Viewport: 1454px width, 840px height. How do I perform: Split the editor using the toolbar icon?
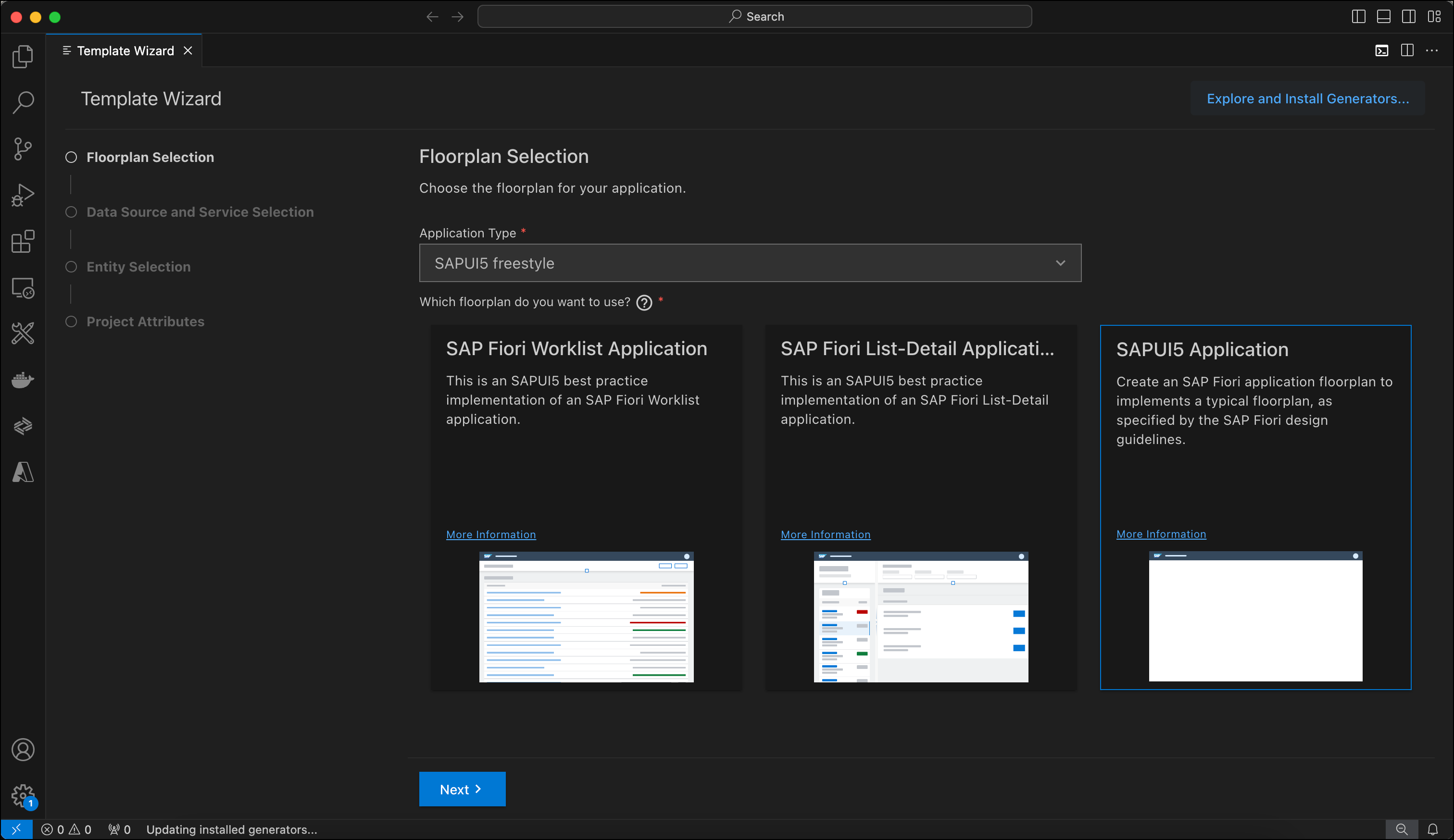1407,50
